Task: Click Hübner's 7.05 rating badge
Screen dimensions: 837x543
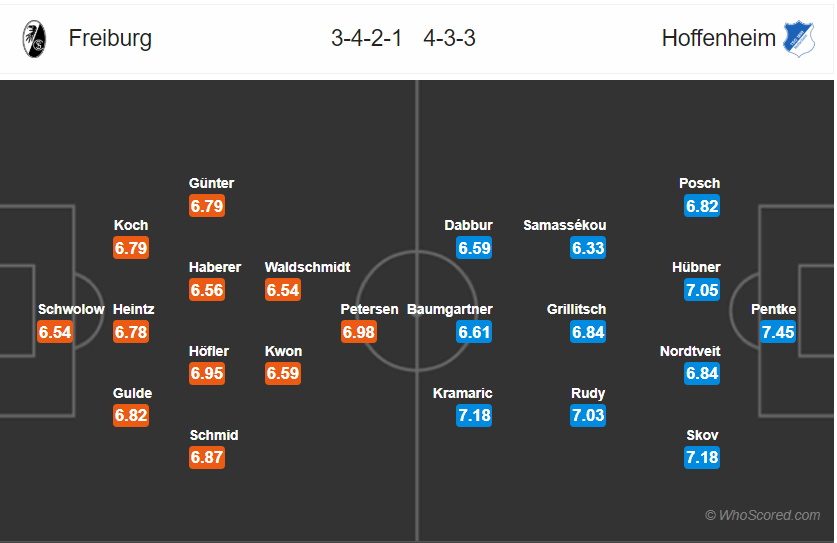Action: 702,290
